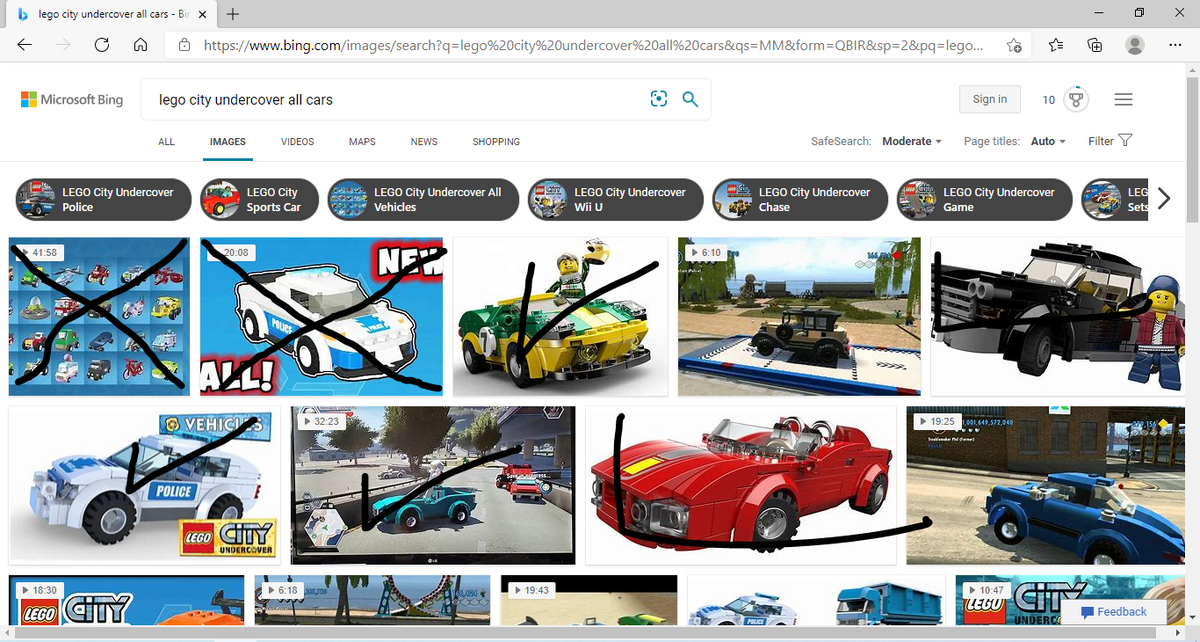Open the 20:08 white police car thumbnail
The width and height of the screenshot is (1200, 642).
click(321, 316)
